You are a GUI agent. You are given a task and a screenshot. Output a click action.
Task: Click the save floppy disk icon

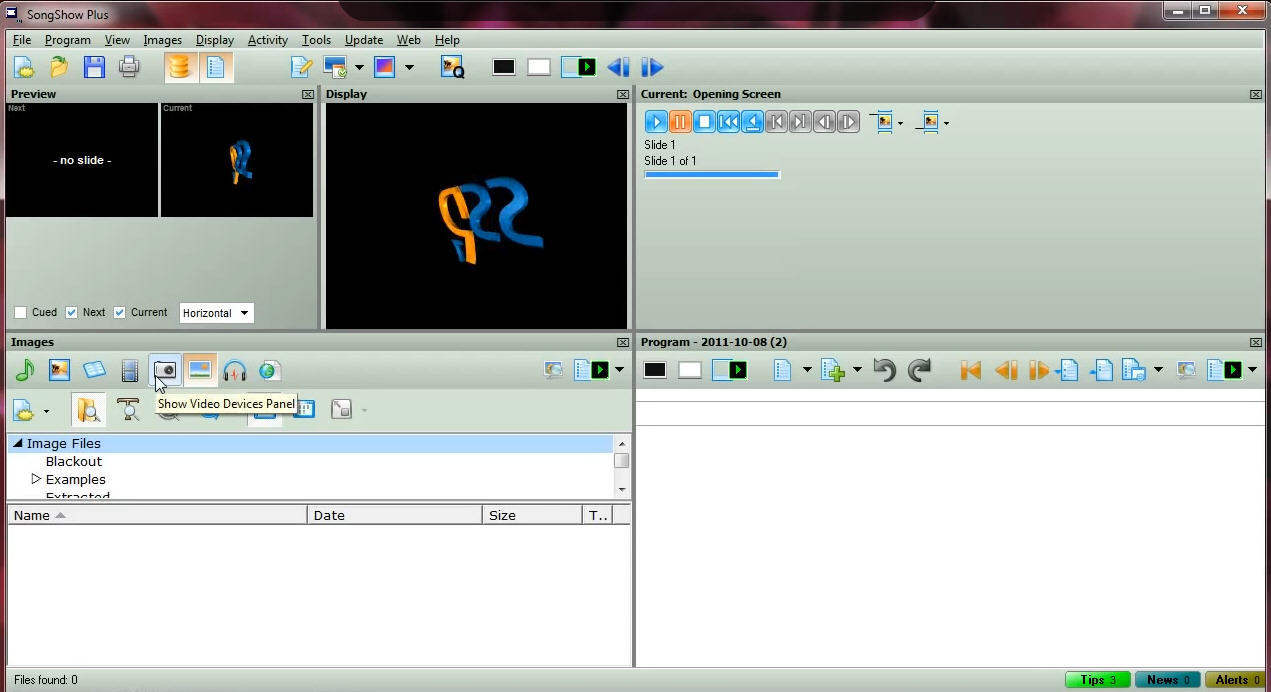tap(94, 67)
